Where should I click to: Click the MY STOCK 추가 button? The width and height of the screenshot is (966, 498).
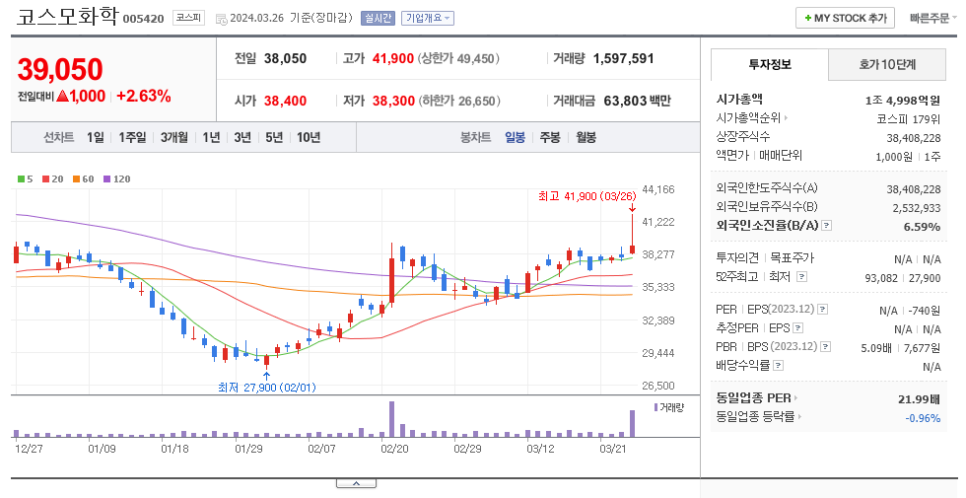[845, 18]
